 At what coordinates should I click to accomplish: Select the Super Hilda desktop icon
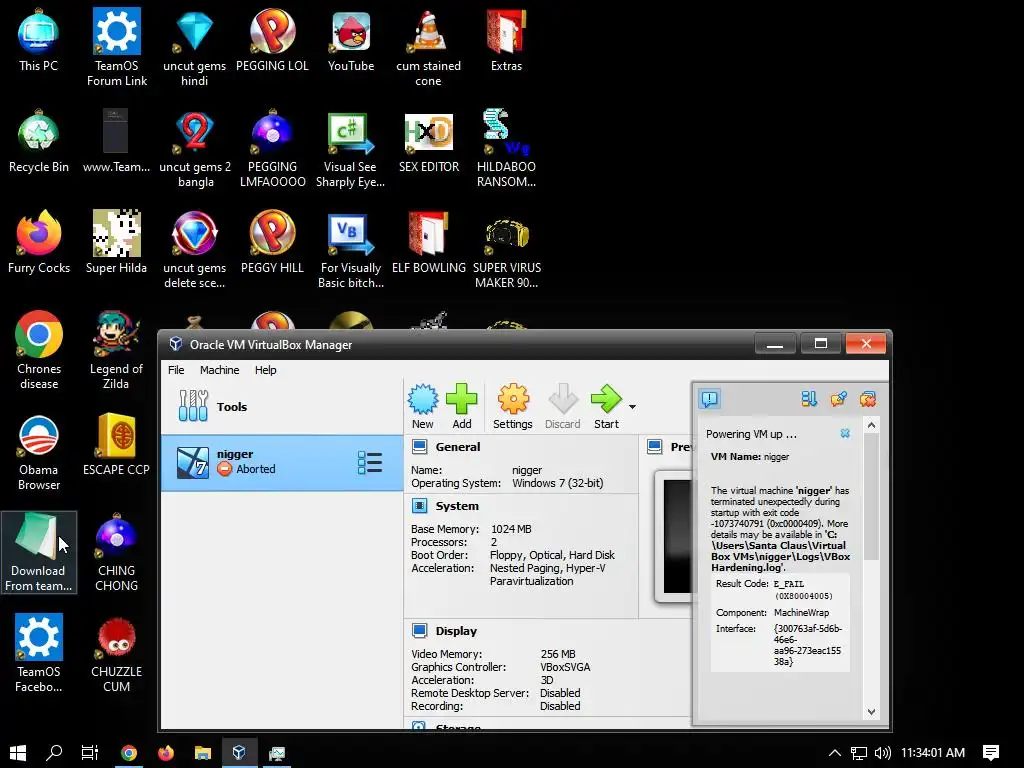[116, 243]
